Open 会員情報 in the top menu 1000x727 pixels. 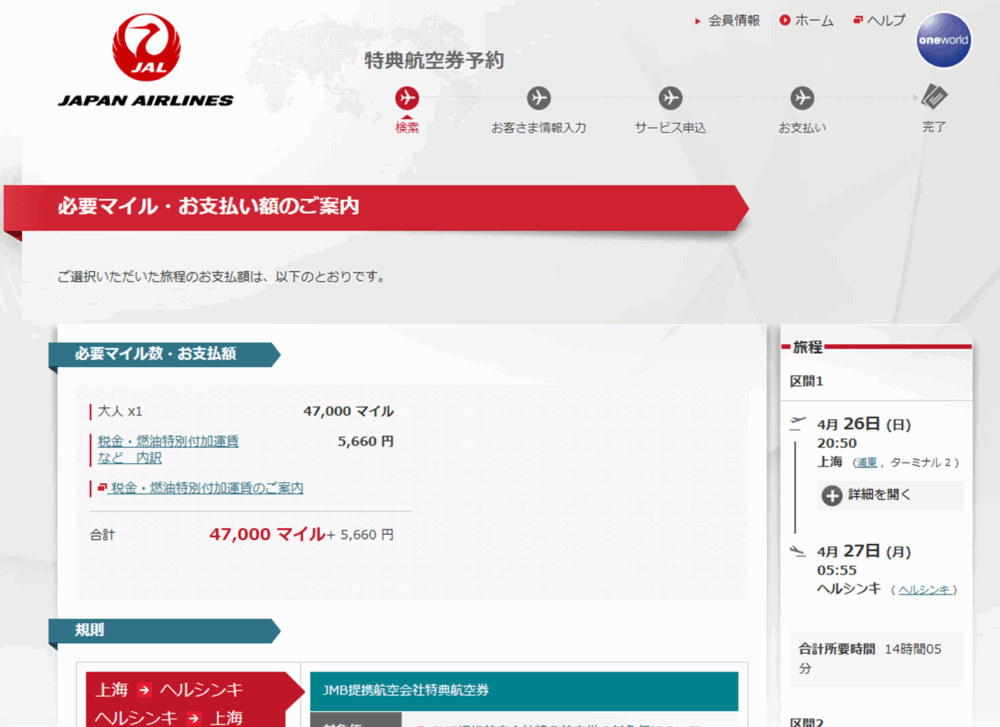(x=733, y=20)
